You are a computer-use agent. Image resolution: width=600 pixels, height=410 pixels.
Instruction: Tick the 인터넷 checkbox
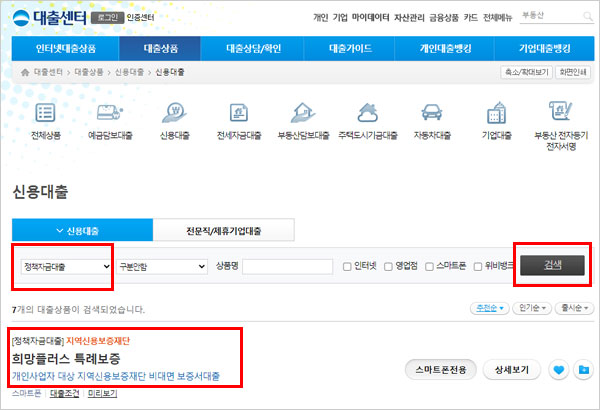point(347,266)
